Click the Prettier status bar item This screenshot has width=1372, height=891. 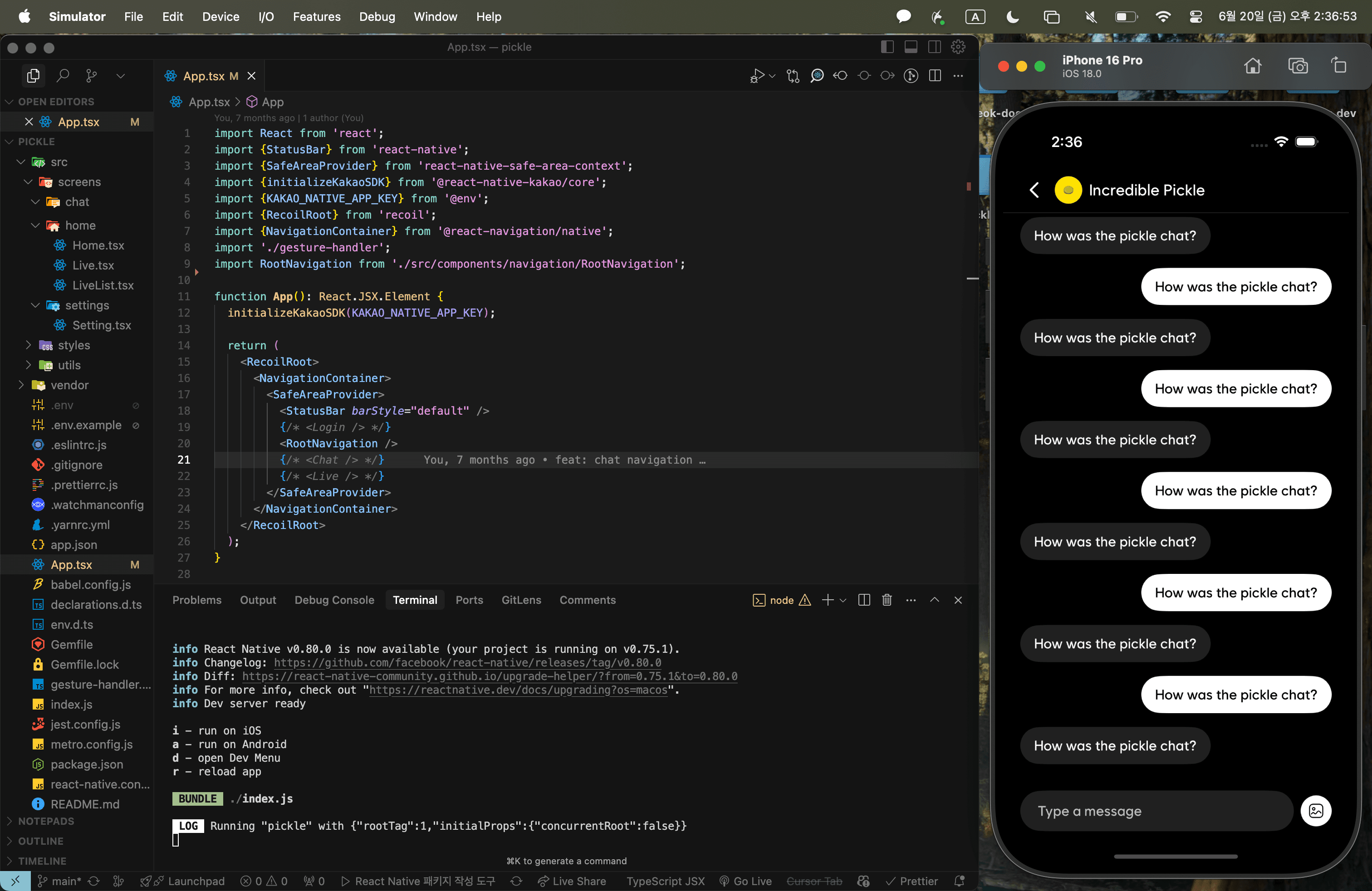911,881
